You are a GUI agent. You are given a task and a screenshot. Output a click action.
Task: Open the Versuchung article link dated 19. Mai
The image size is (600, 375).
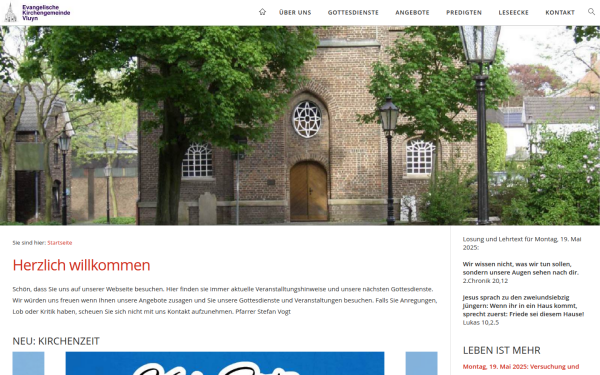pyautogui.click(x=521, y=367)
